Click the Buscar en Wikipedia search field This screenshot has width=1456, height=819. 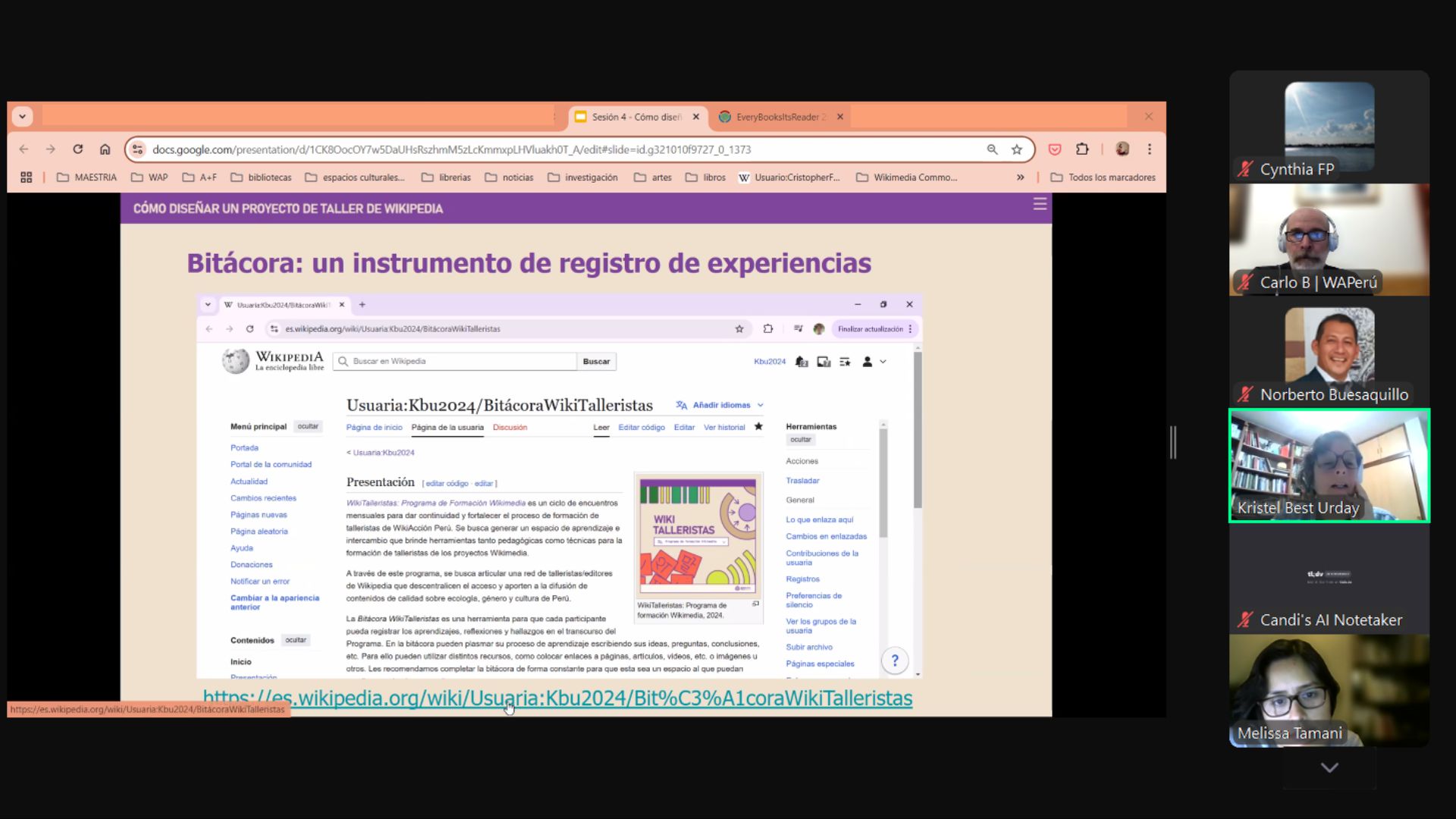455,361
